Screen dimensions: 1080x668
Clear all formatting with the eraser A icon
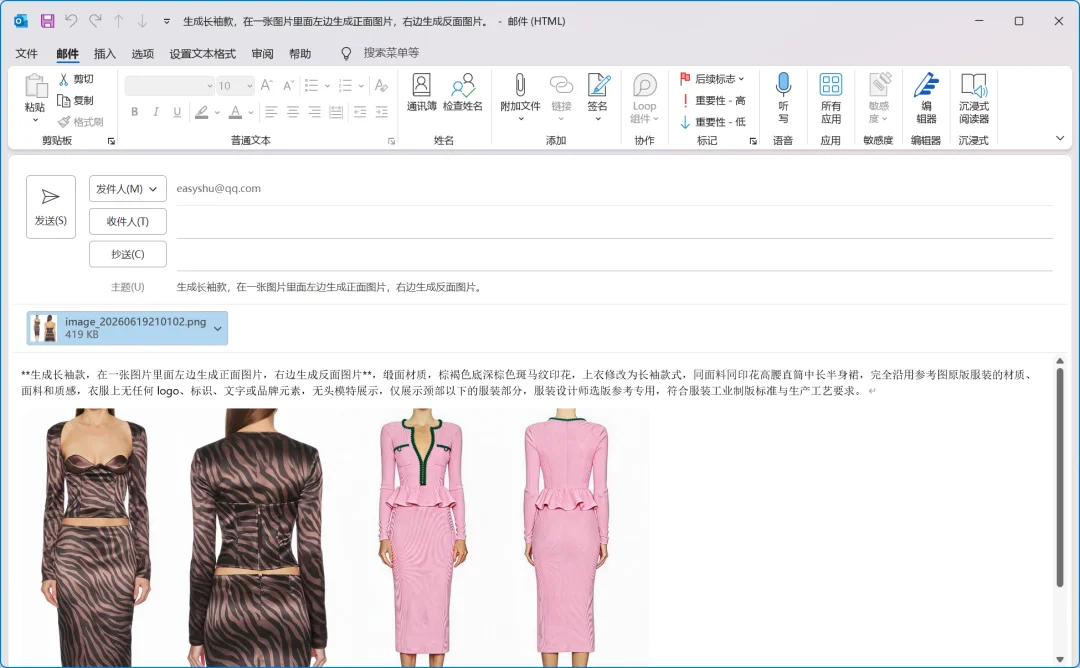381,85
